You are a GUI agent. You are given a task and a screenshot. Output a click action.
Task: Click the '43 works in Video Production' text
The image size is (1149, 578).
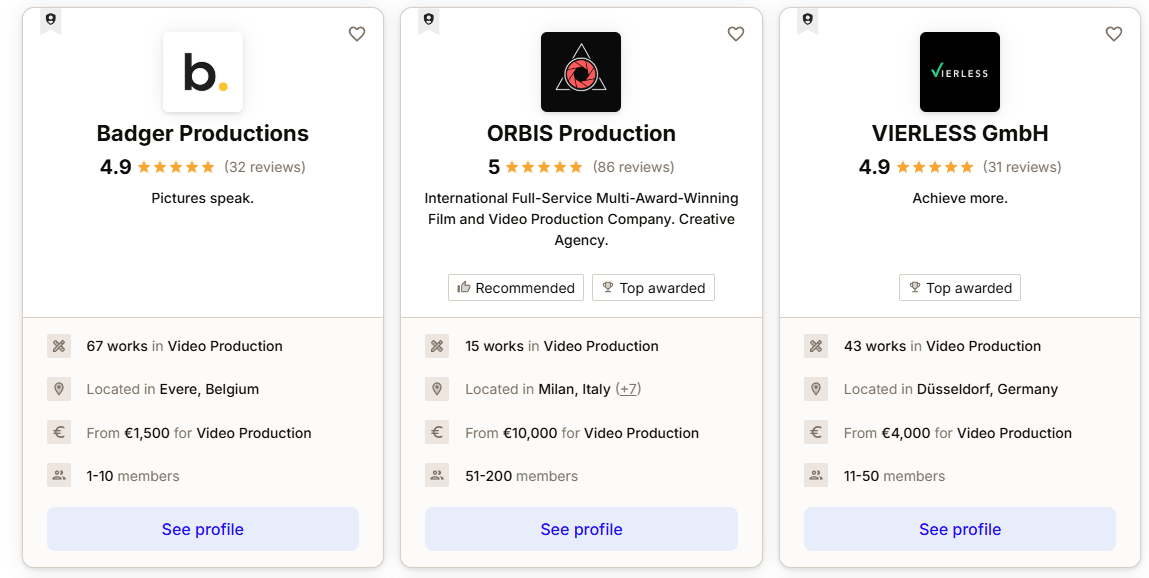point(942,346)
